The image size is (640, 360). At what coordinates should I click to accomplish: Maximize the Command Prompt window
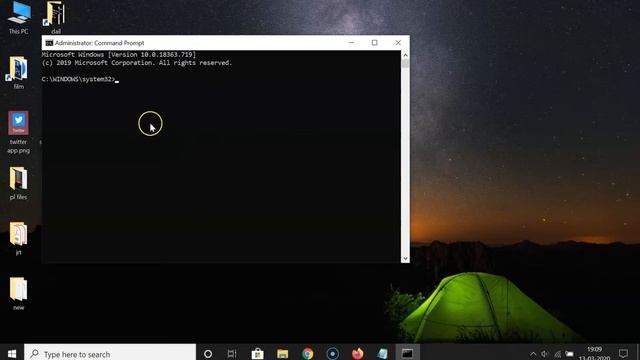click(374, 42)
